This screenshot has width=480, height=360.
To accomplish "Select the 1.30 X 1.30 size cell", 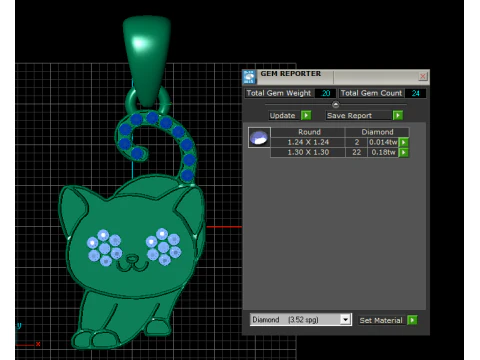I will pyautogui.click(x=308, y=152).
